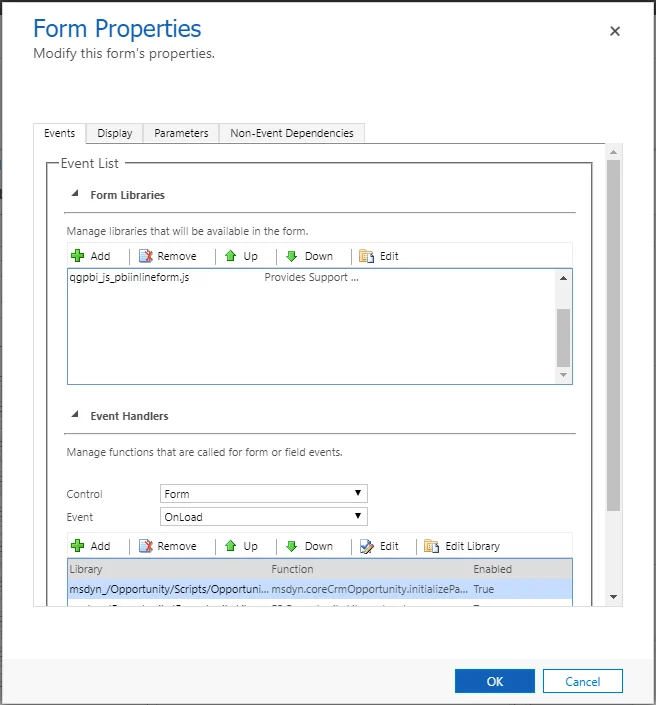Open the Control dropdown showing Form
The image size is (656, 705).
tap(263, 493)
